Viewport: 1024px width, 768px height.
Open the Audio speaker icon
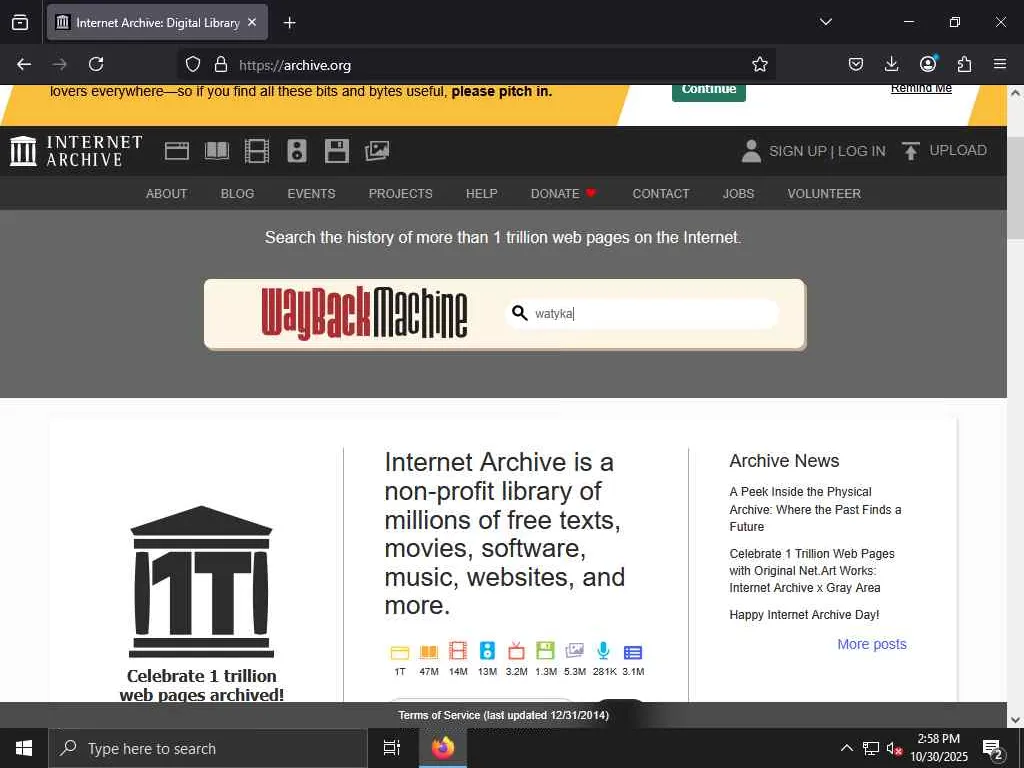296,151
